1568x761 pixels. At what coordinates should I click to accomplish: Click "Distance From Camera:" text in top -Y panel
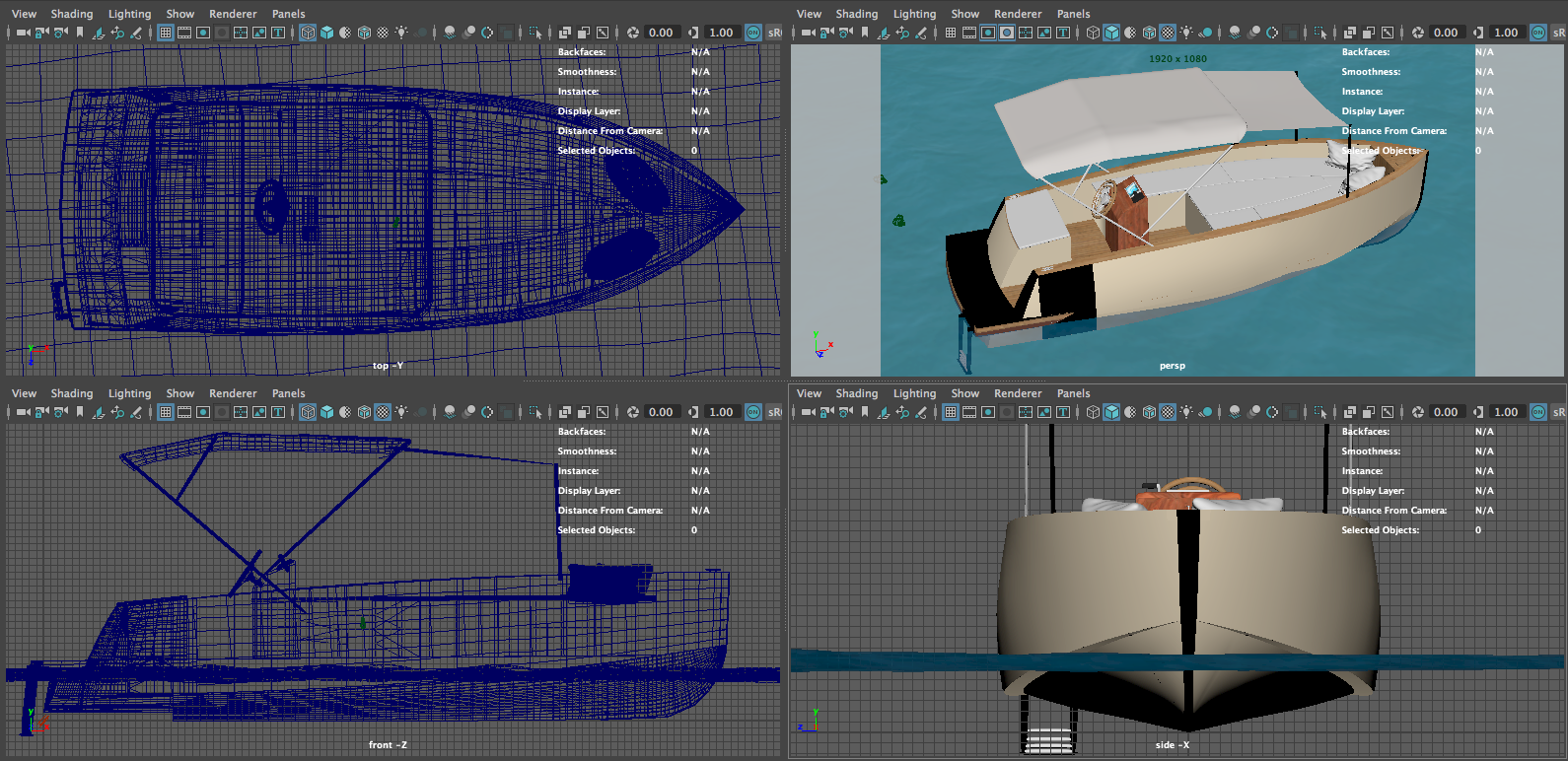tap(610, 131)
